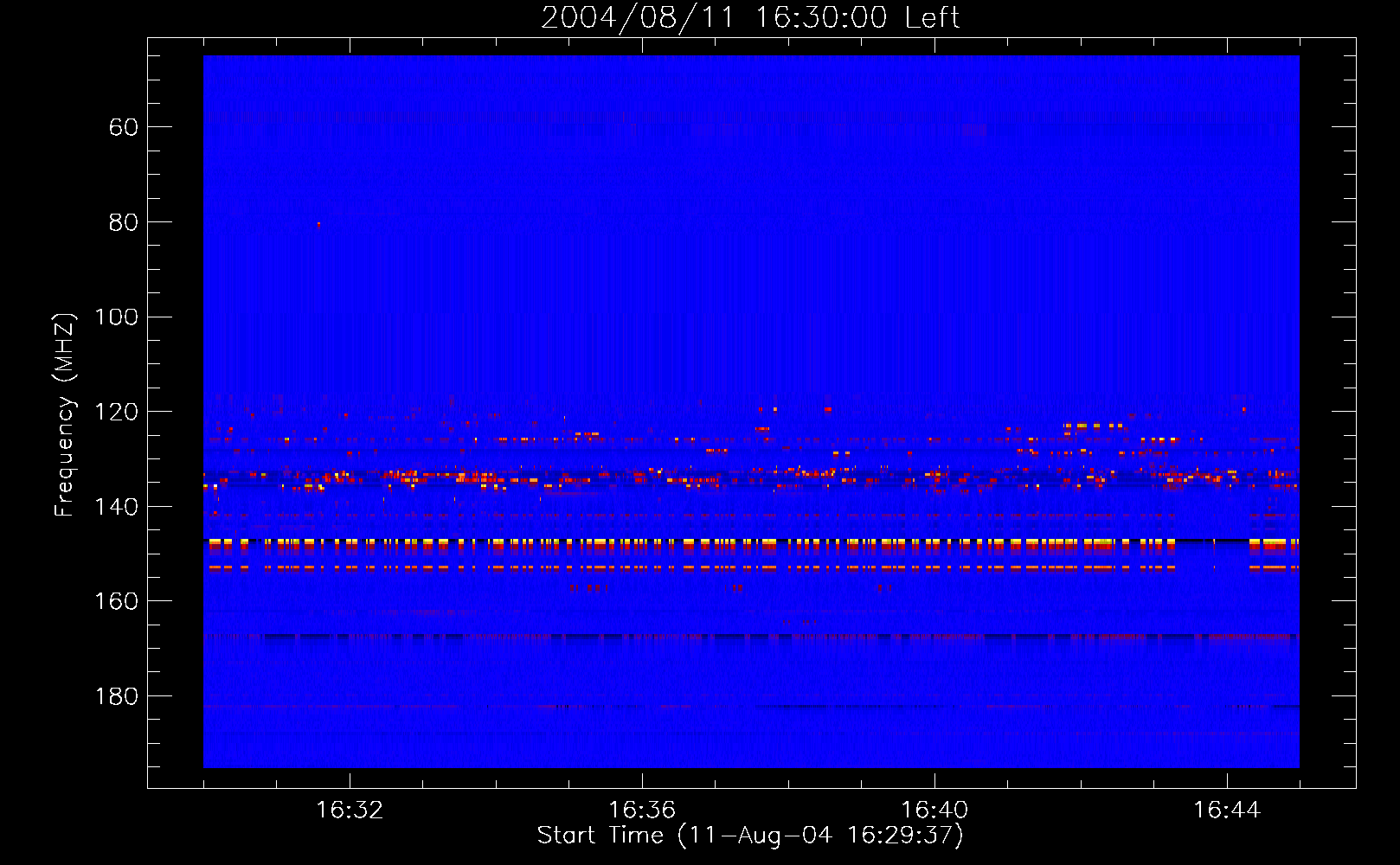Click the 80 frequency tick label
Image resolution: width=1400 pixels, height=865 pixels.
123,222
